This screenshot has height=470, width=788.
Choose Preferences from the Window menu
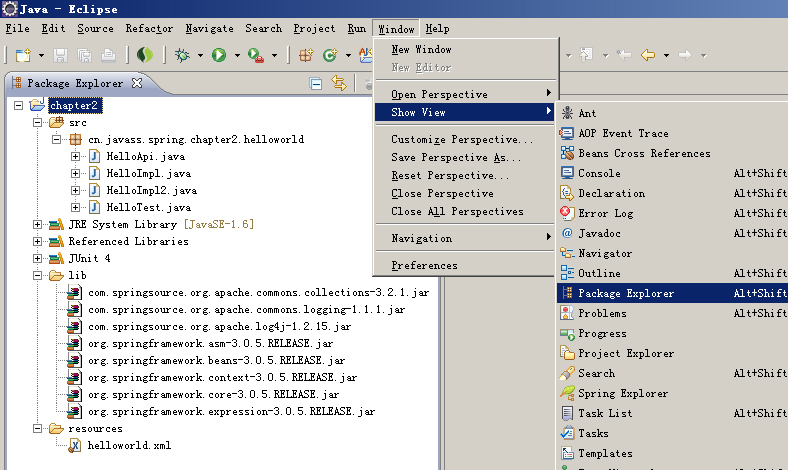[x=424, y=265]
